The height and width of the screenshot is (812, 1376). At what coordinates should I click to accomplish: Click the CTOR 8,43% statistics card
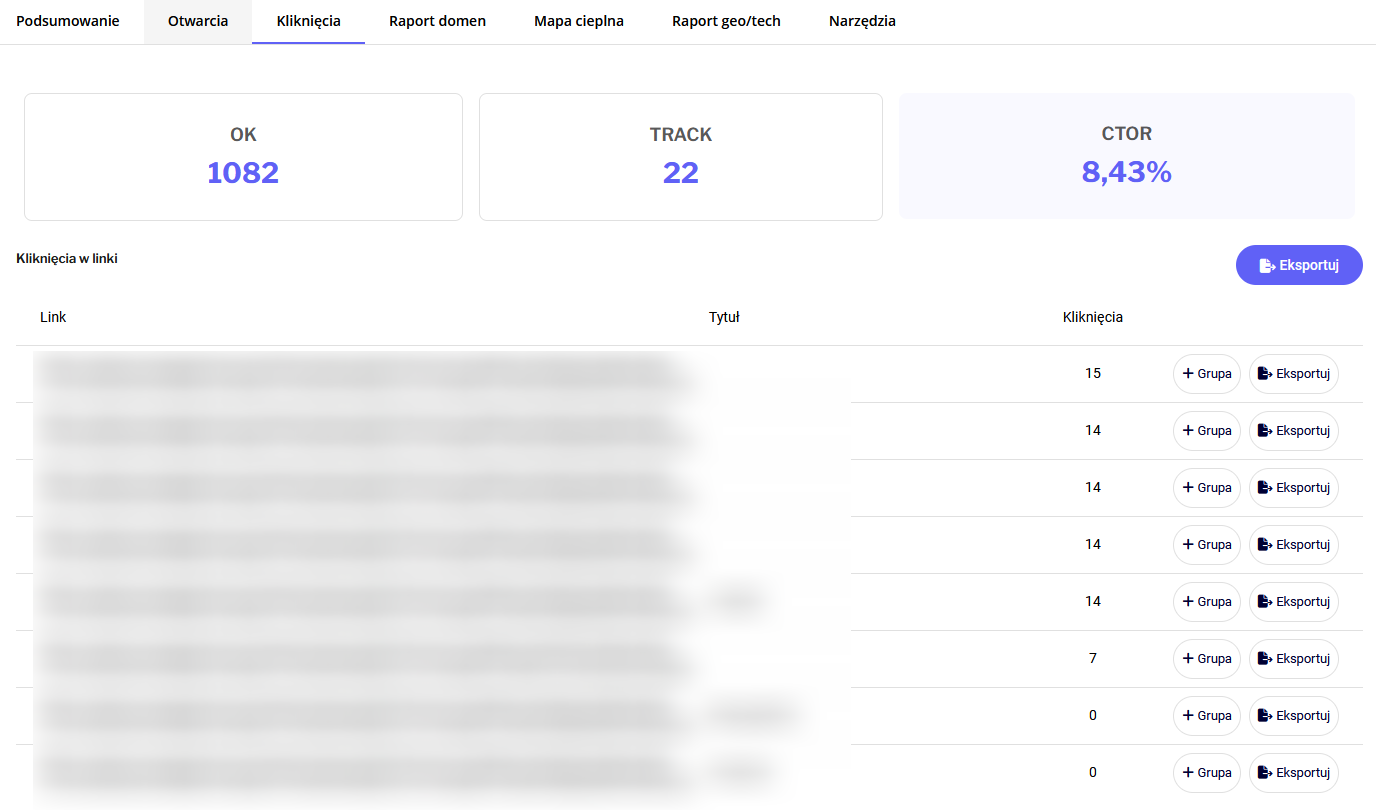coord(1126,157)
